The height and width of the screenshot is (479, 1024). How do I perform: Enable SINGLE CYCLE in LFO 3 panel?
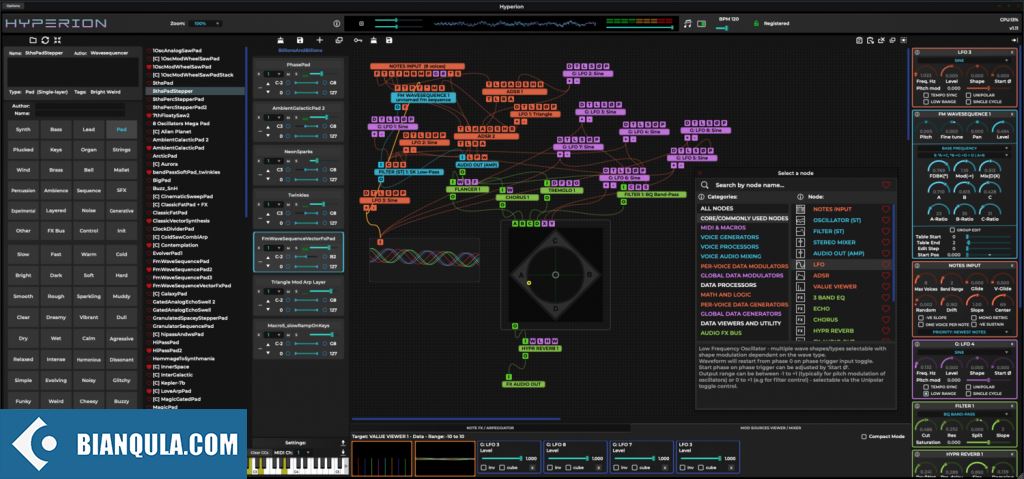(967, 102)
